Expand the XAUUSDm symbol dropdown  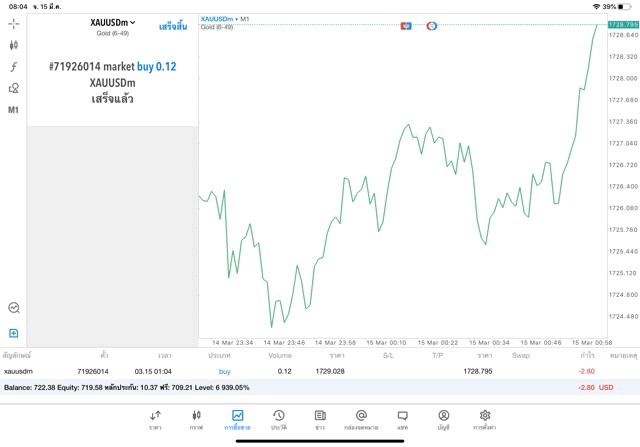113,22
